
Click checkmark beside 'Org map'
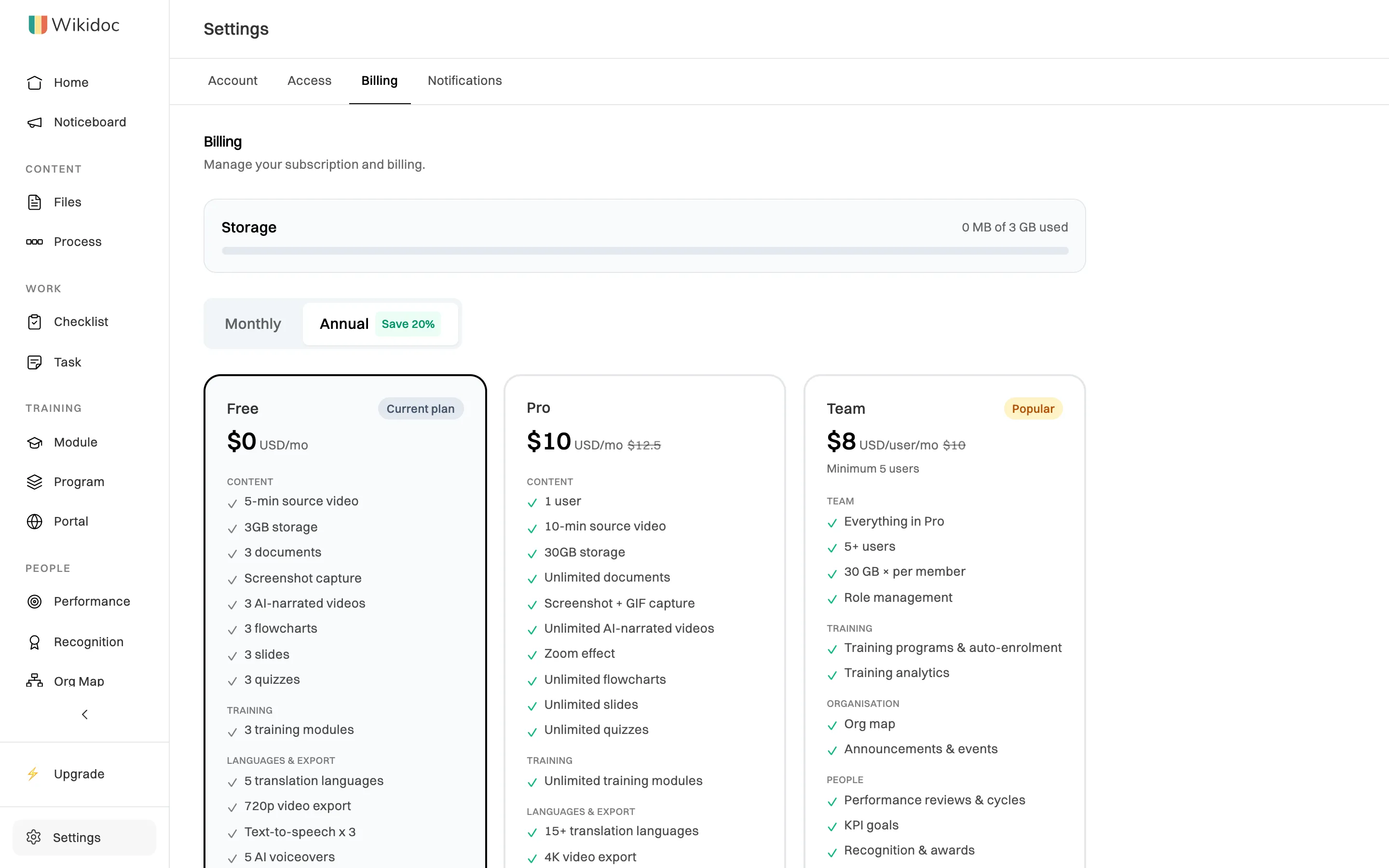[x=831, y=726]
